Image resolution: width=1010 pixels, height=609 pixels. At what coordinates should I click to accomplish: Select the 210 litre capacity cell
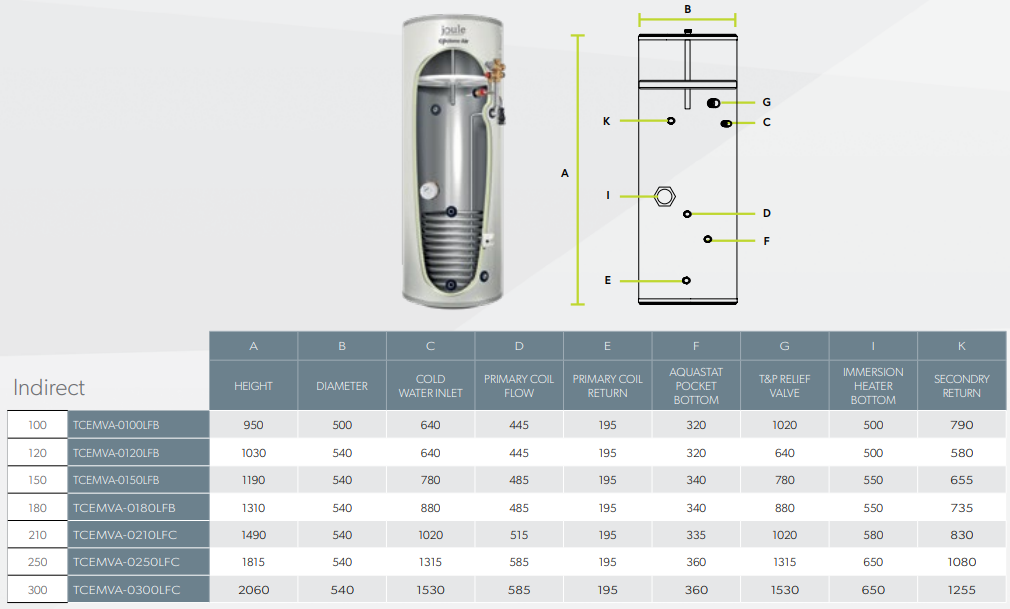point(36,534)
